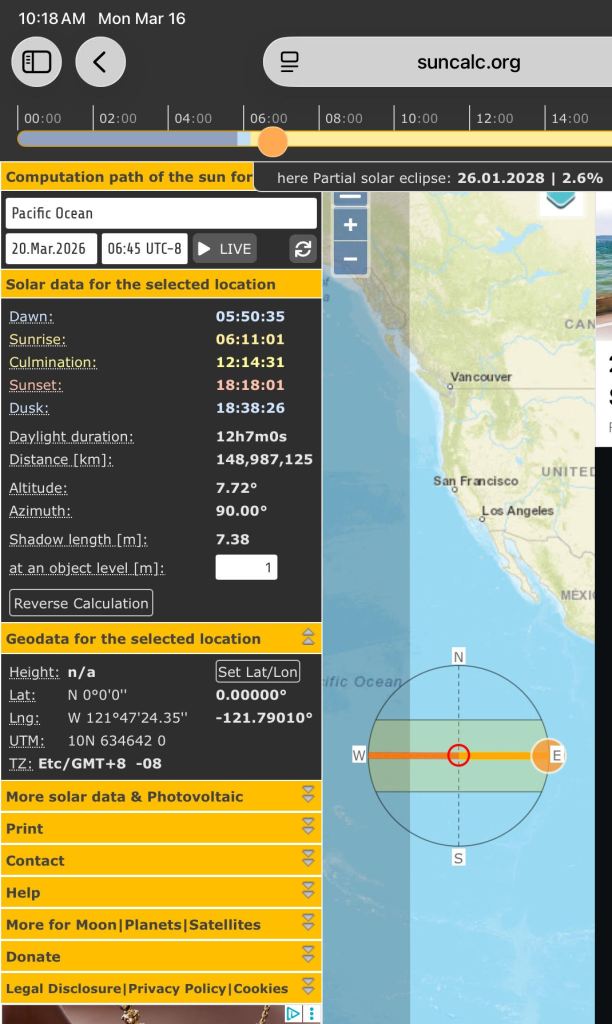Click the refresh date/time icon
This screenshot has width=612, height=1024.
coord(303,249)
